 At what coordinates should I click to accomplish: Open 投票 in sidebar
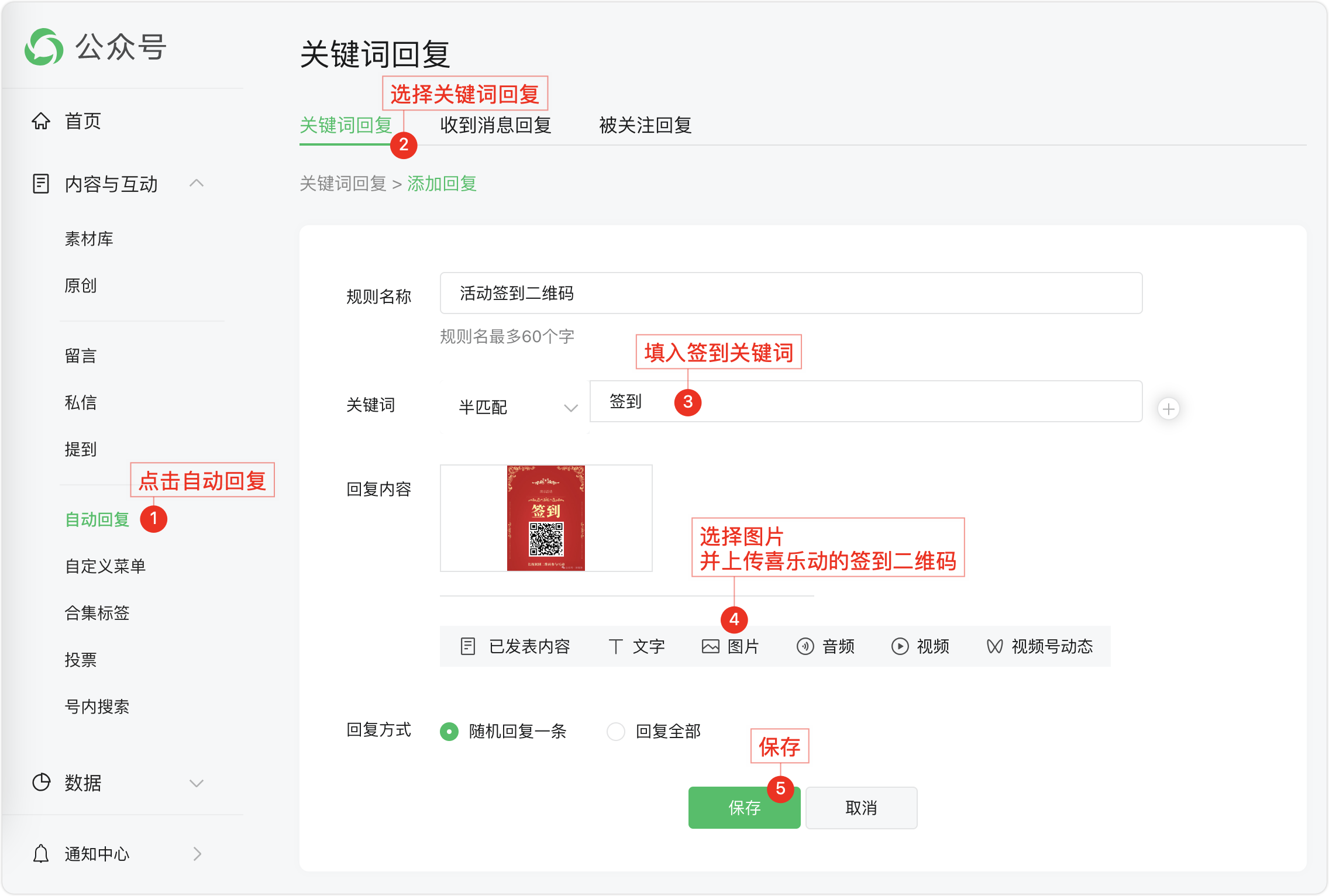[x=81, y=660]
